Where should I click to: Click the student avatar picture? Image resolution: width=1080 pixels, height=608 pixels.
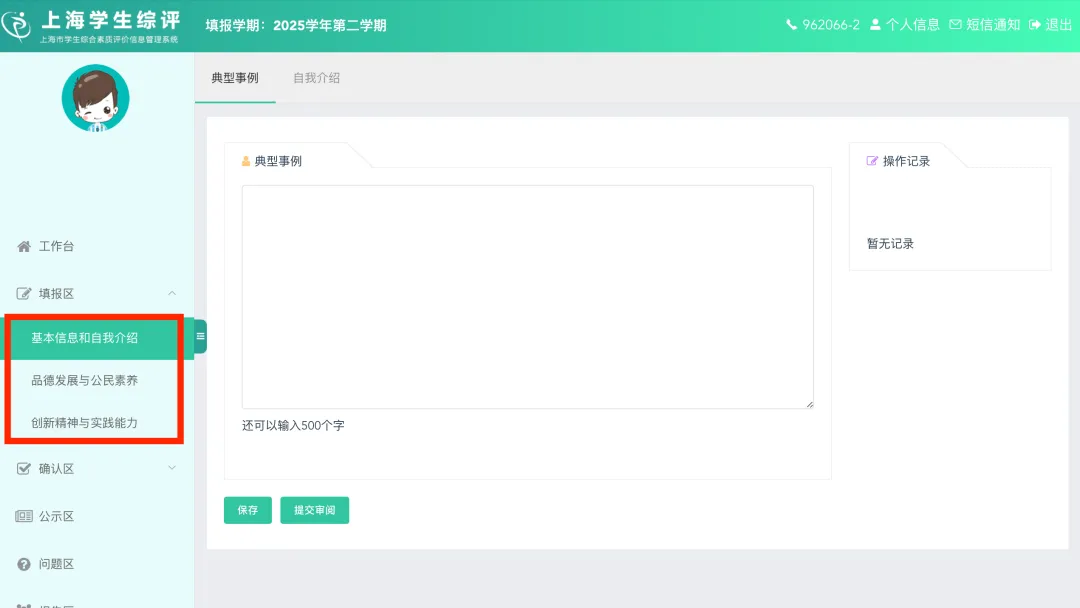(95, 98)
